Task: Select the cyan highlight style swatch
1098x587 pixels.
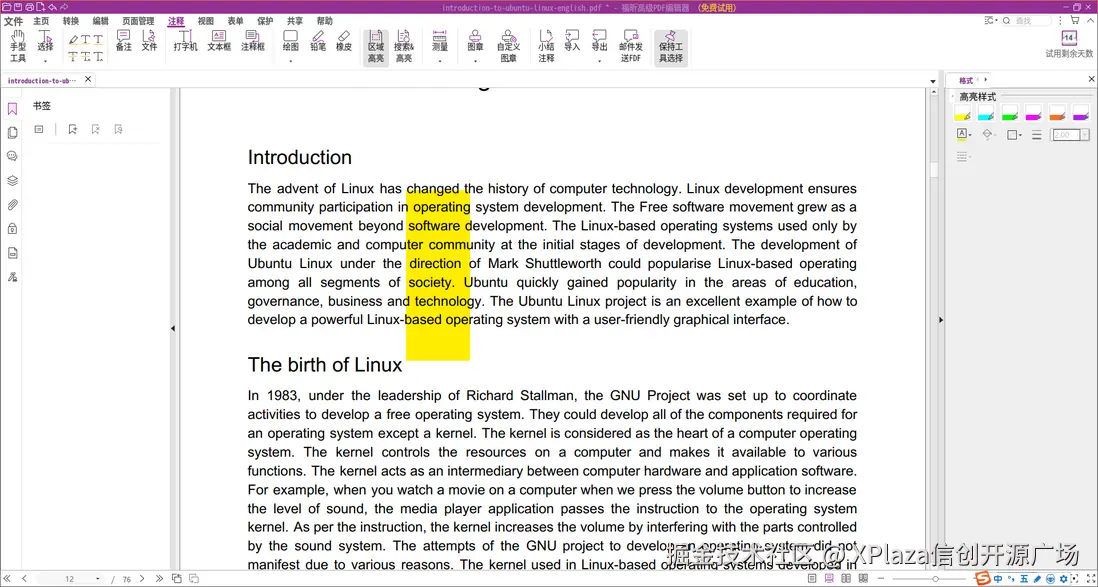Action: (x=986, y=113)
